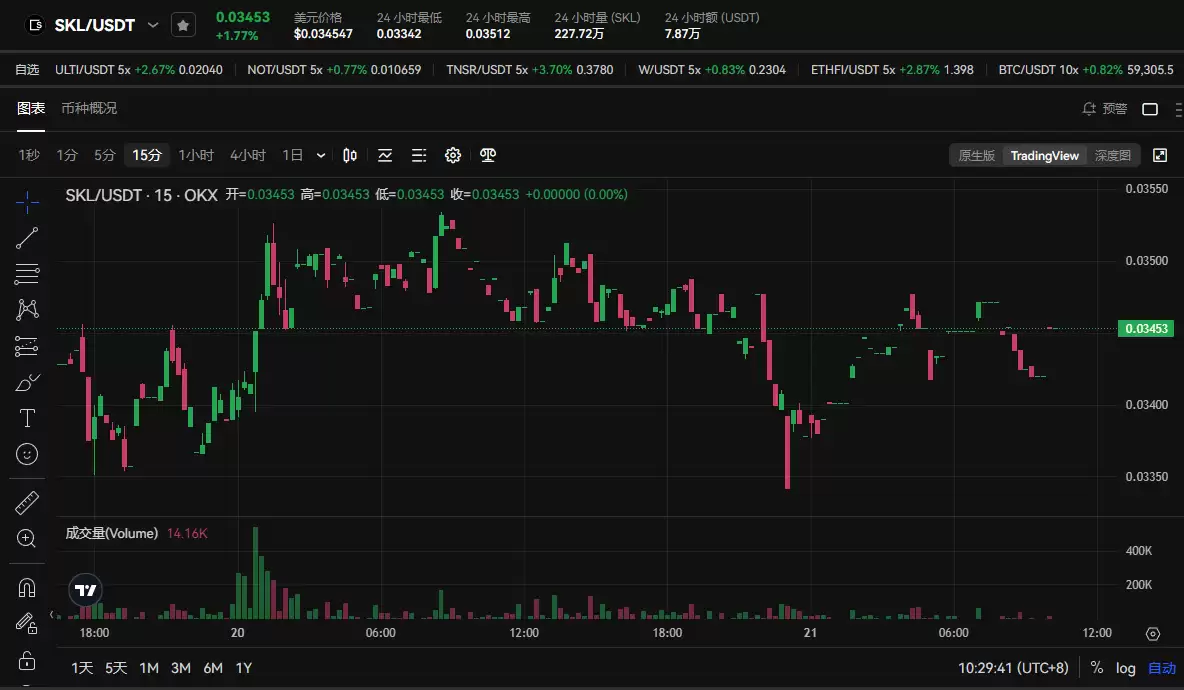Viewport: 1184px width, 690px height.
Task: Toggle log scale on price axis
Action: [x=1126, y=668]
